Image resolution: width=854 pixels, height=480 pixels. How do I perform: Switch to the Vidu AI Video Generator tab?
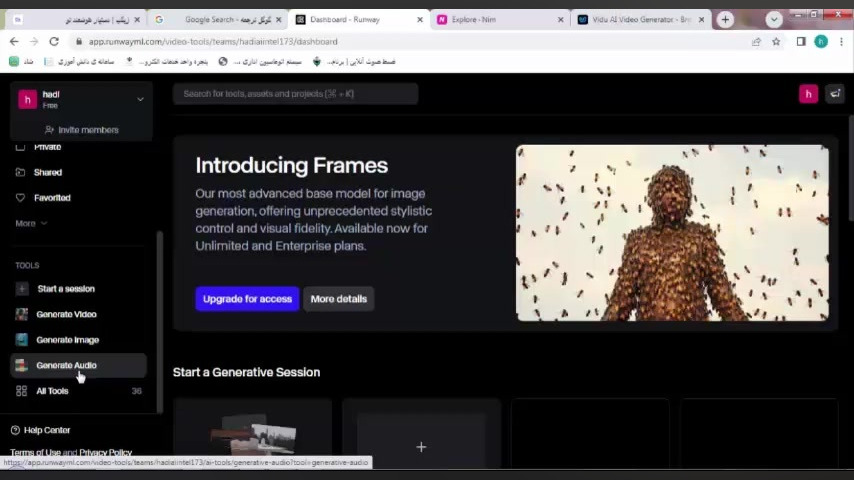click(x=640, y=20)
